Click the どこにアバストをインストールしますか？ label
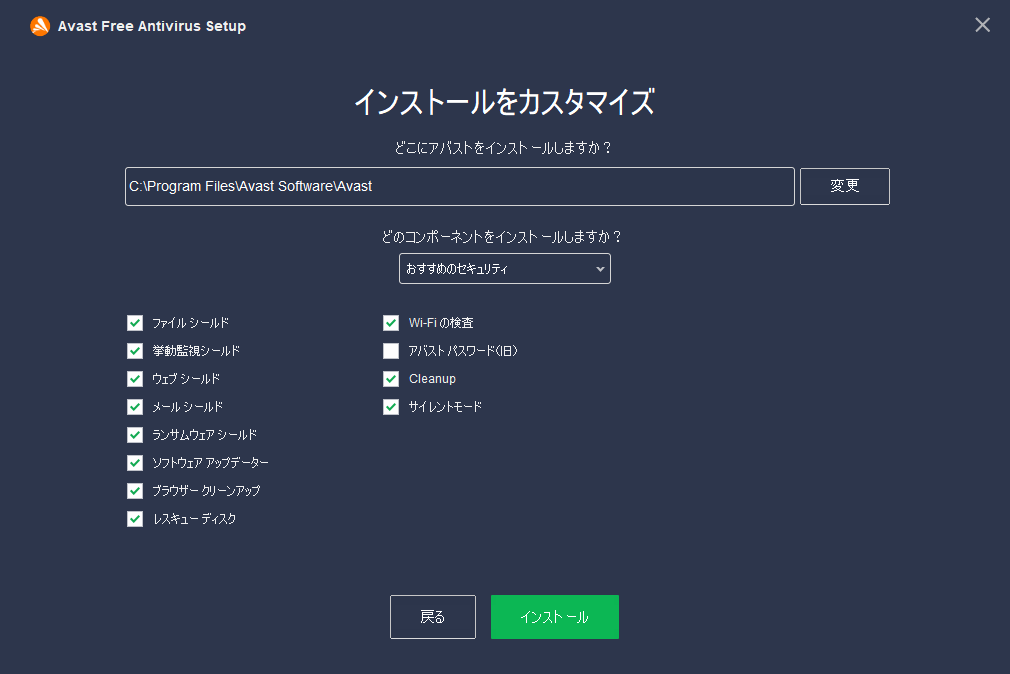The image size is (1010, 674). pyautogui.click(x=503, y=148)
